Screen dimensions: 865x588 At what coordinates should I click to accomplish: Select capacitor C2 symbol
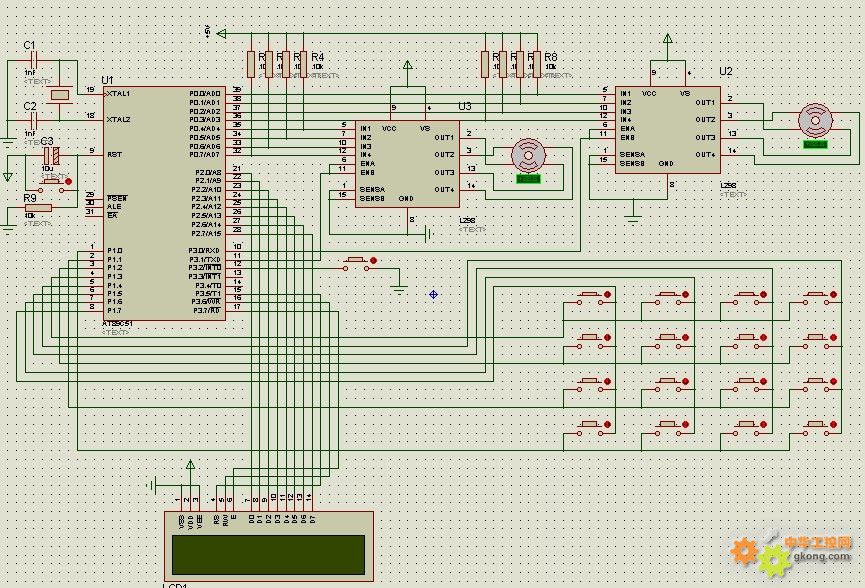[33, 120]
